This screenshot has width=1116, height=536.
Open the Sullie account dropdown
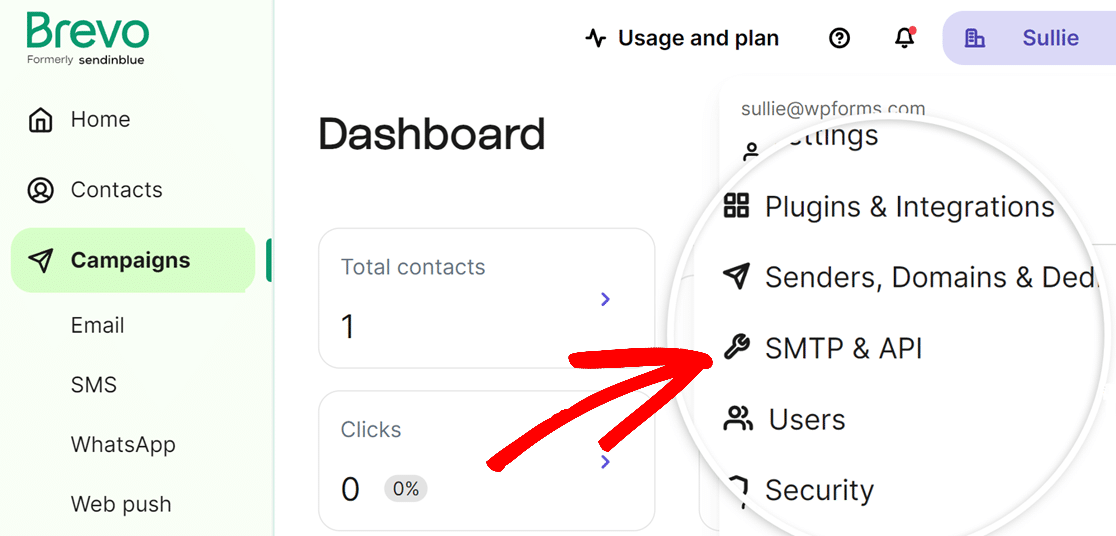pyautogui.click(x=1029, y=38)
